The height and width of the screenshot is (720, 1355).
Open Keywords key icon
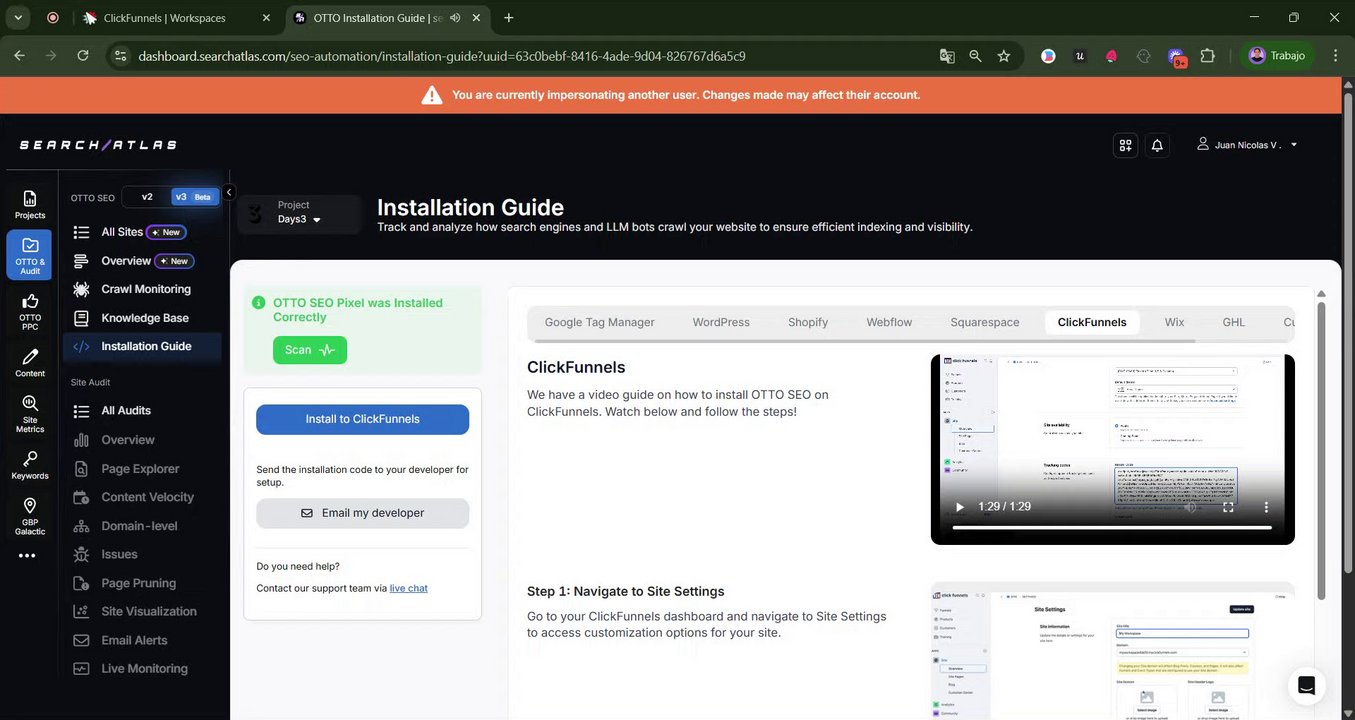30,465
